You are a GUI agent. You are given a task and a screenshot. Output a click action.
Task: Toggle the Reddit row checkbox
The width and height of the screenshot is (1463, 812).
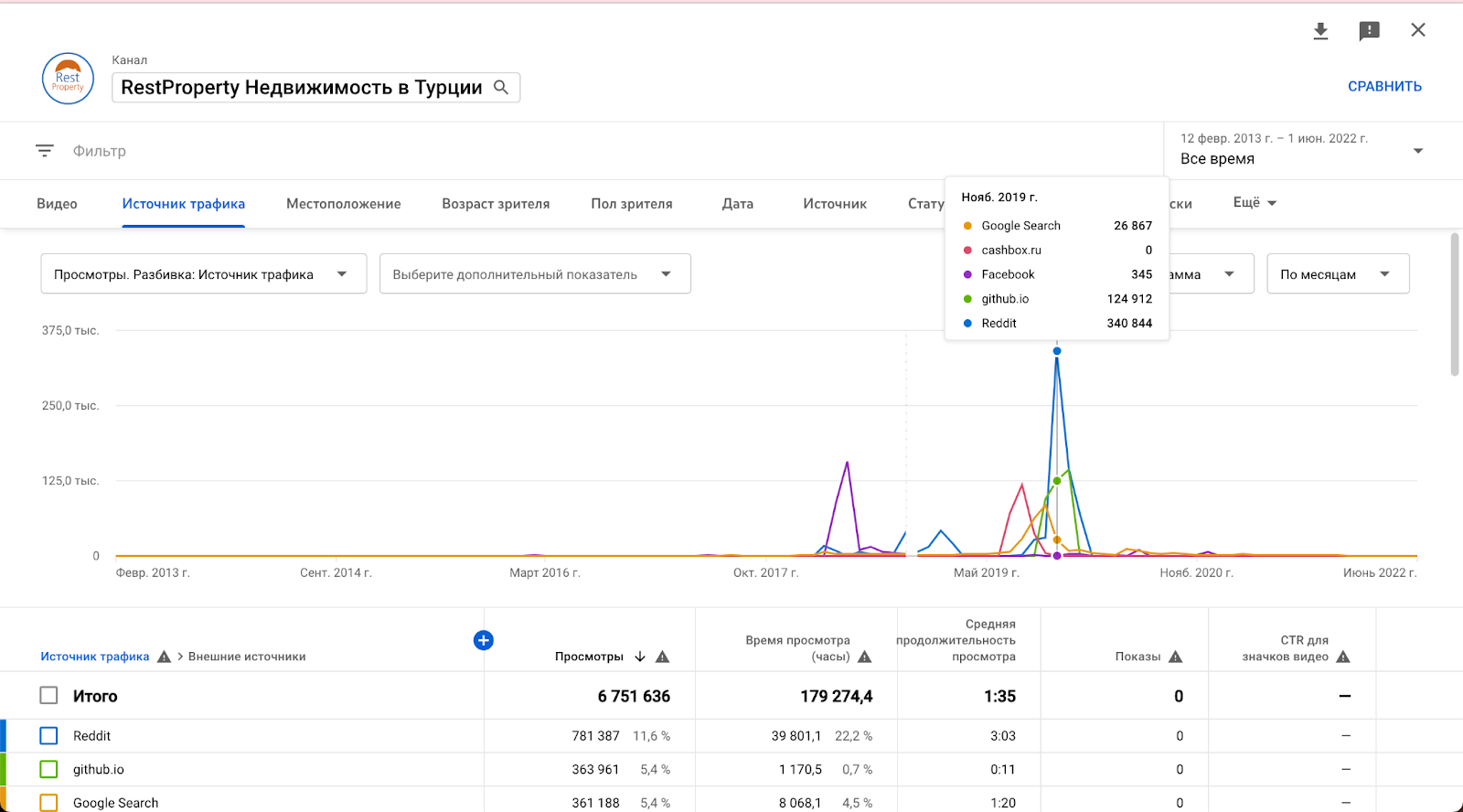point(48,736)
